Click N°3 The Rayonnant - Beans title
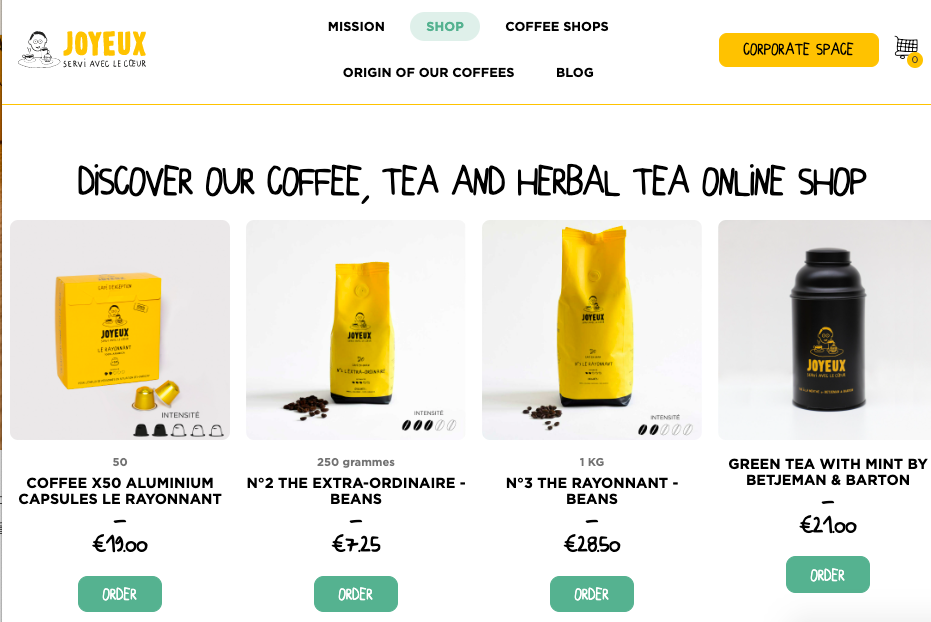 click(x=592, y=491)
